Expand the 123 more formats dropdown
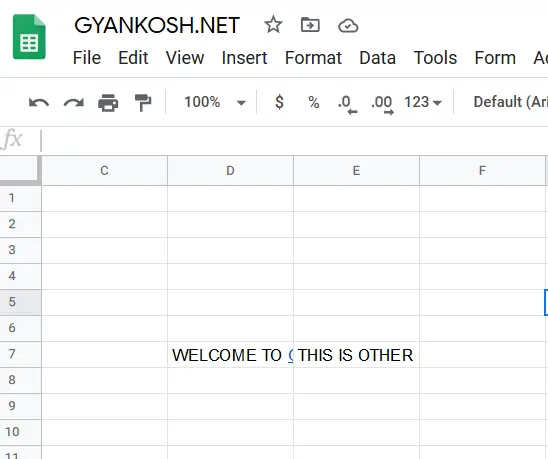The width and height of the screenshot is (548, 459). click(x=423, y=102)
